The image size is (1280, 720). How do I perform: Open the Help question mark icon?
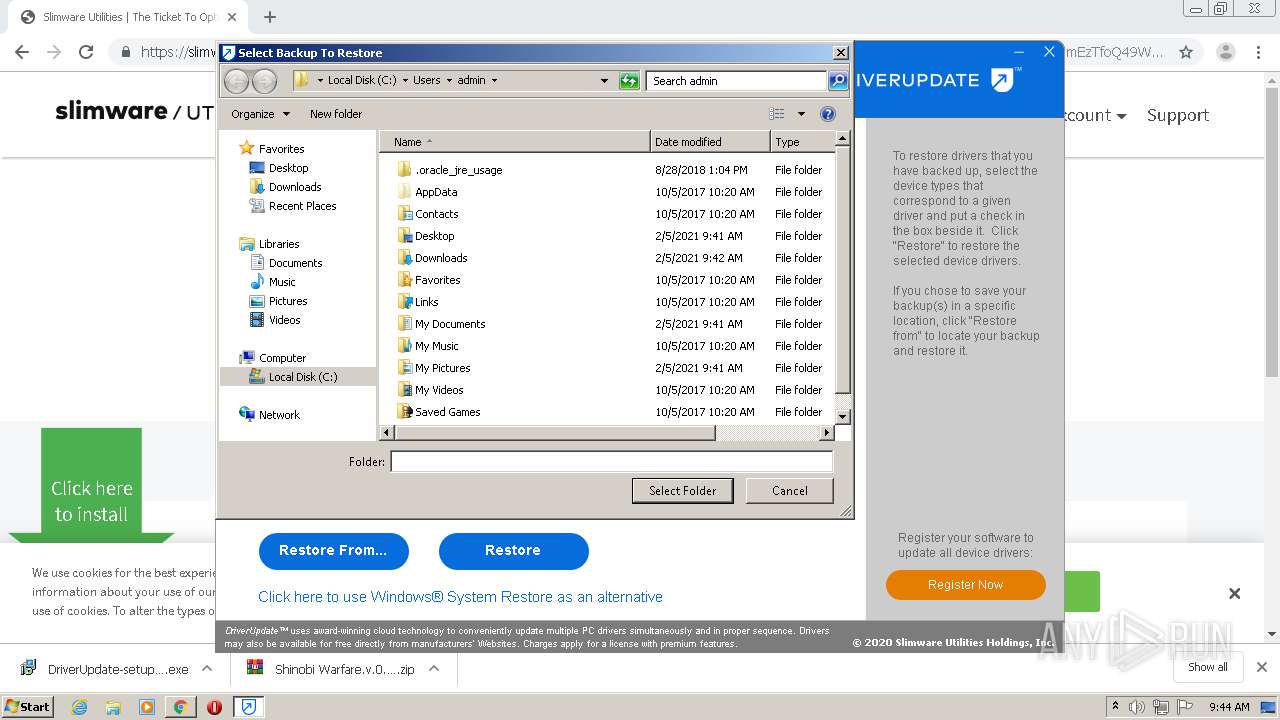pos(828,114)
